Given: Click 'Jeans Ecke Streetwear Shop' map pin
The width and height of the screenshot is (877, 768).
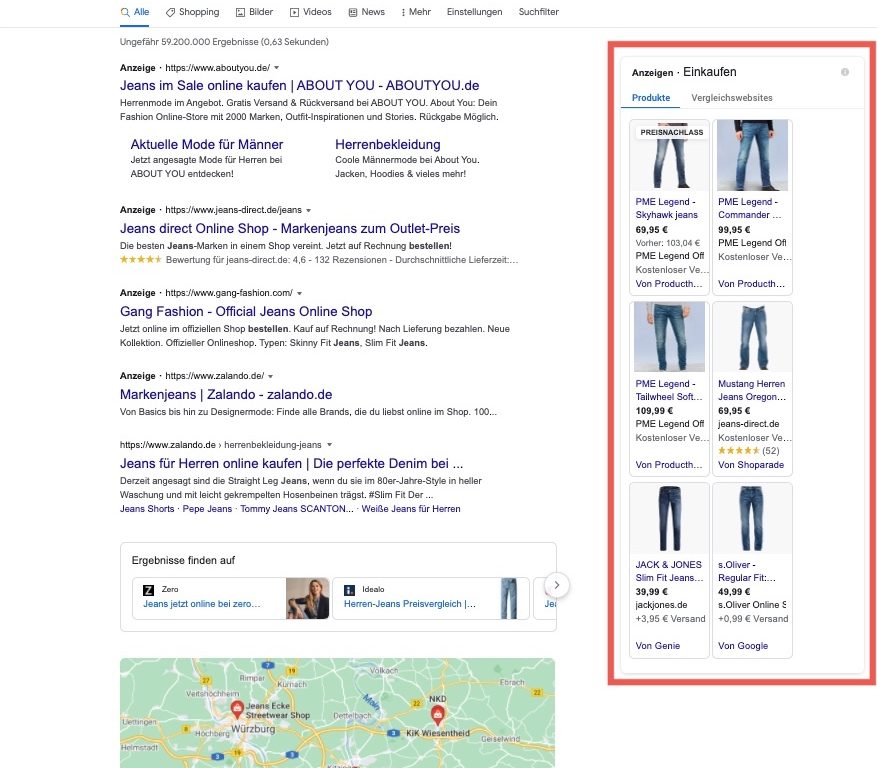Looking at the screenshot, I should click(237, 709).
